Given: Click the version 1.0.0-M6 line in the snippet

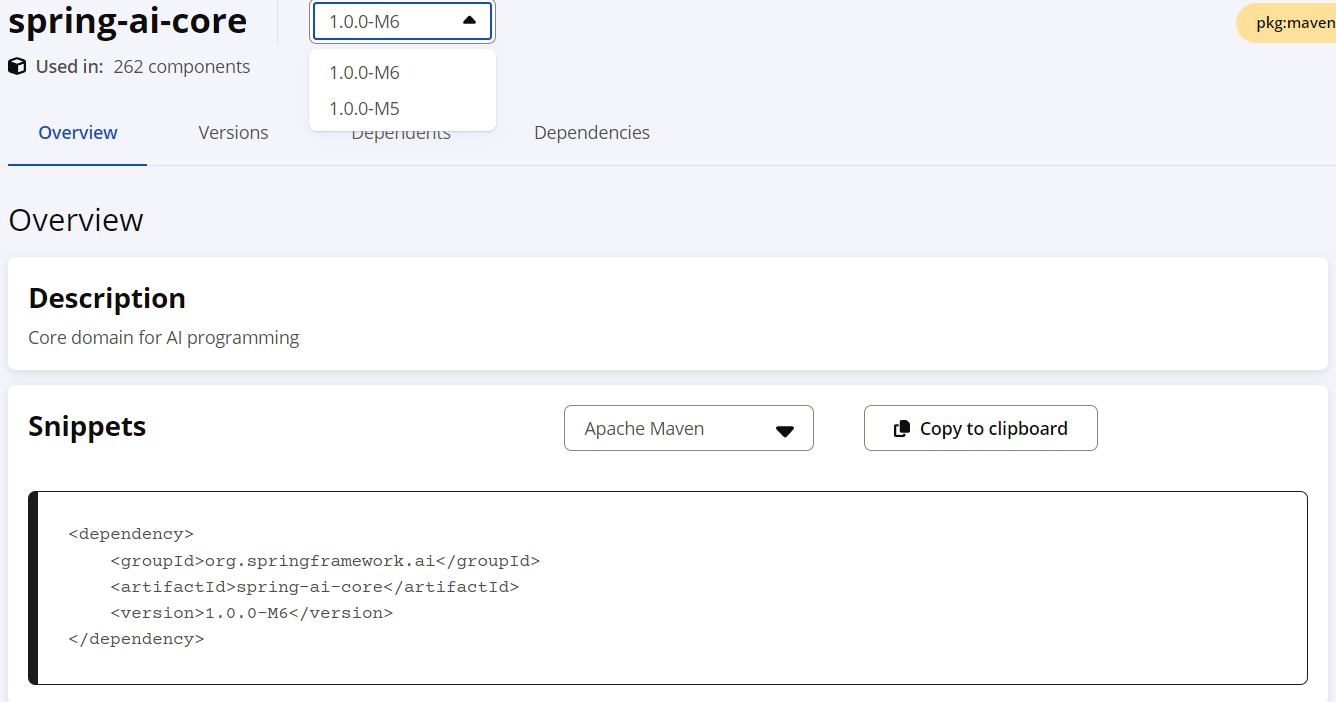Looking at the screenshot, I should point(252,612).
